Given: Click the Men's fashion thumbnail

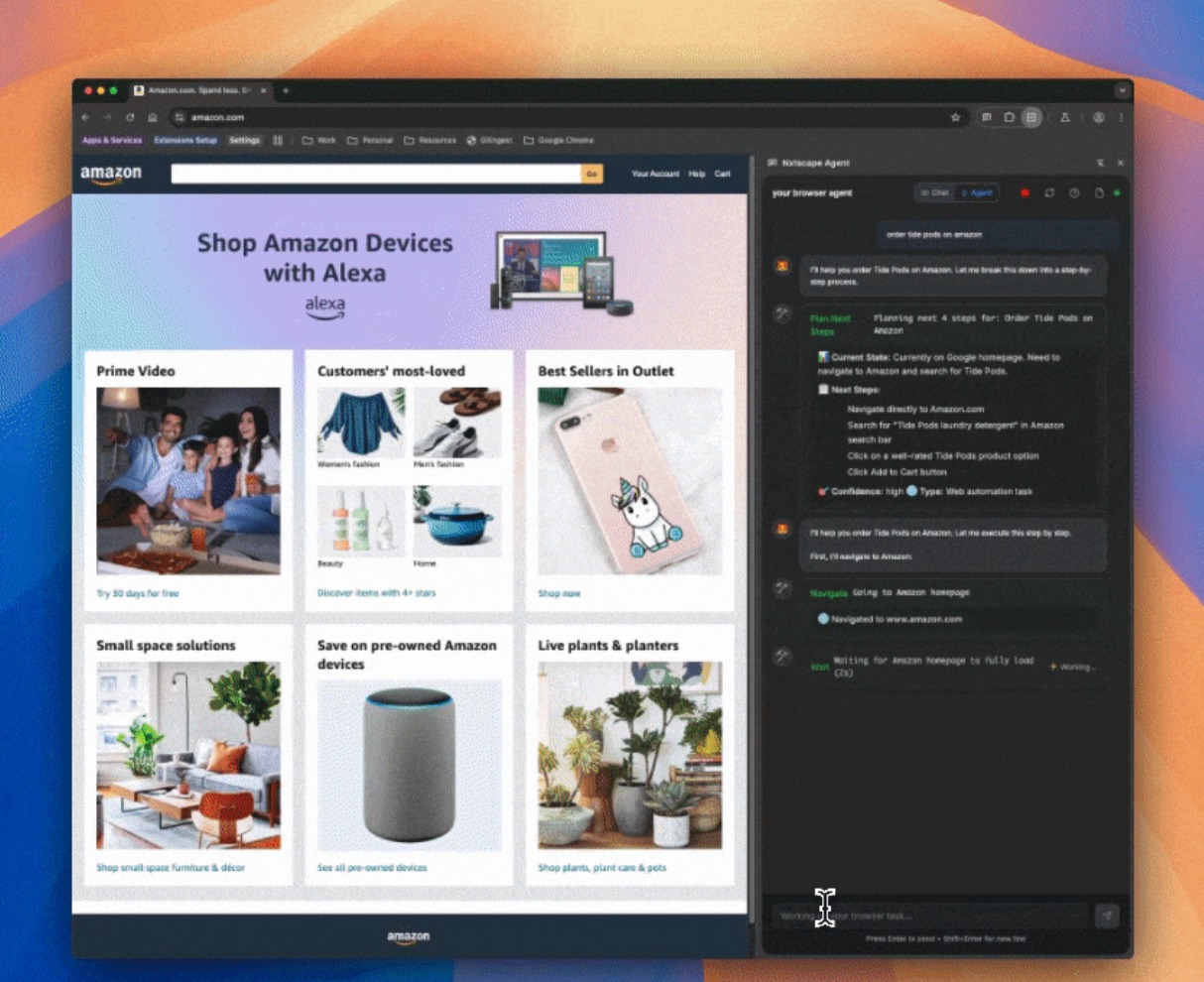Looking at the screenshot, I should point(457,423).
